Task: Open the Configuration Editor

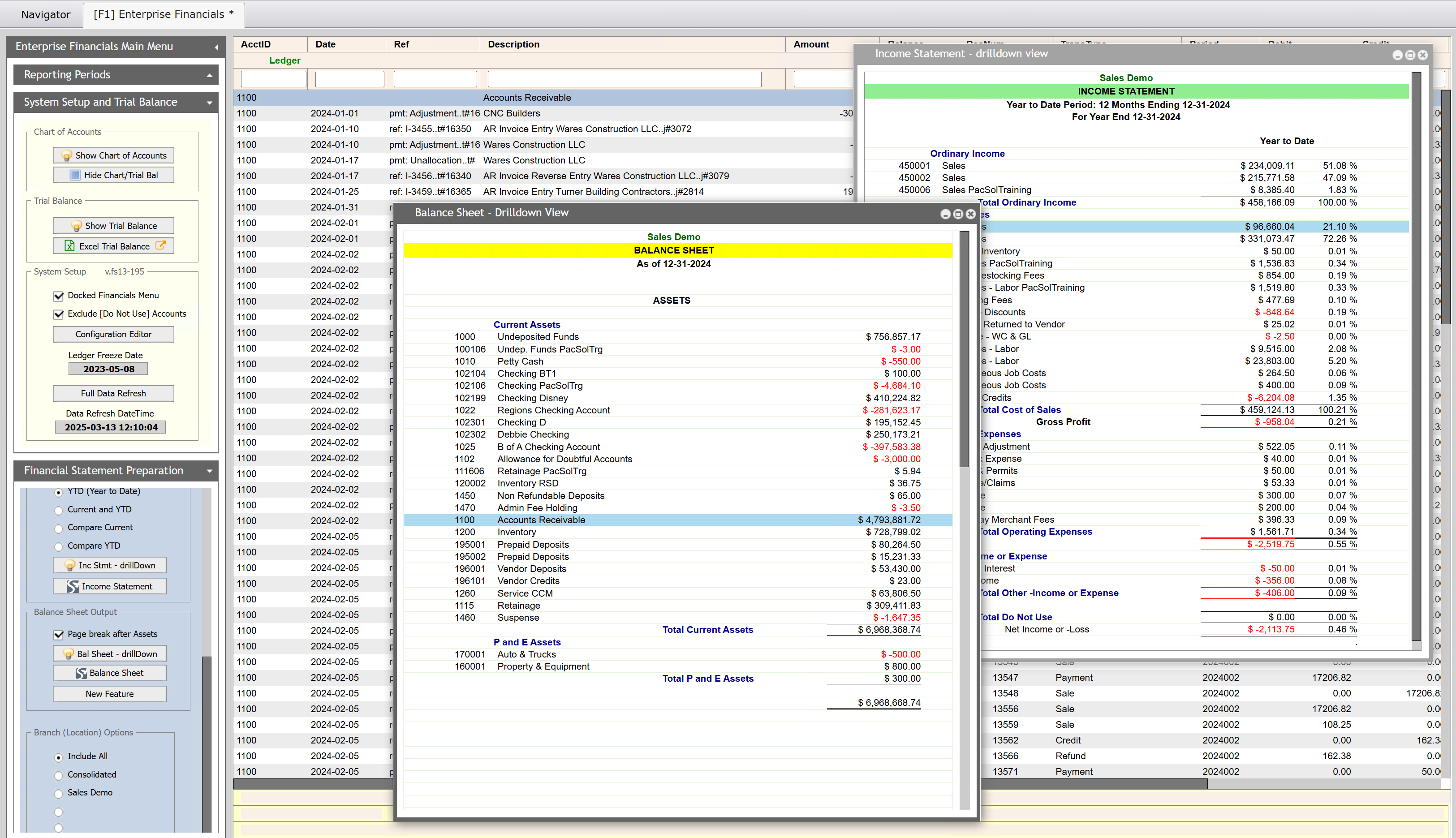Action: tap(113, 334)
